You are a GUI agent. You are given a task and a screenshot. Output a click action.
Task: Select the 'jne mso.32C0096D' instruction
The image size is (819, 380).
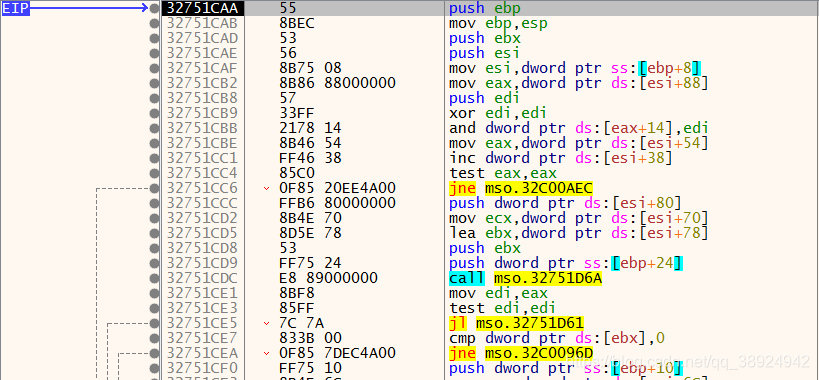(521, 354)
